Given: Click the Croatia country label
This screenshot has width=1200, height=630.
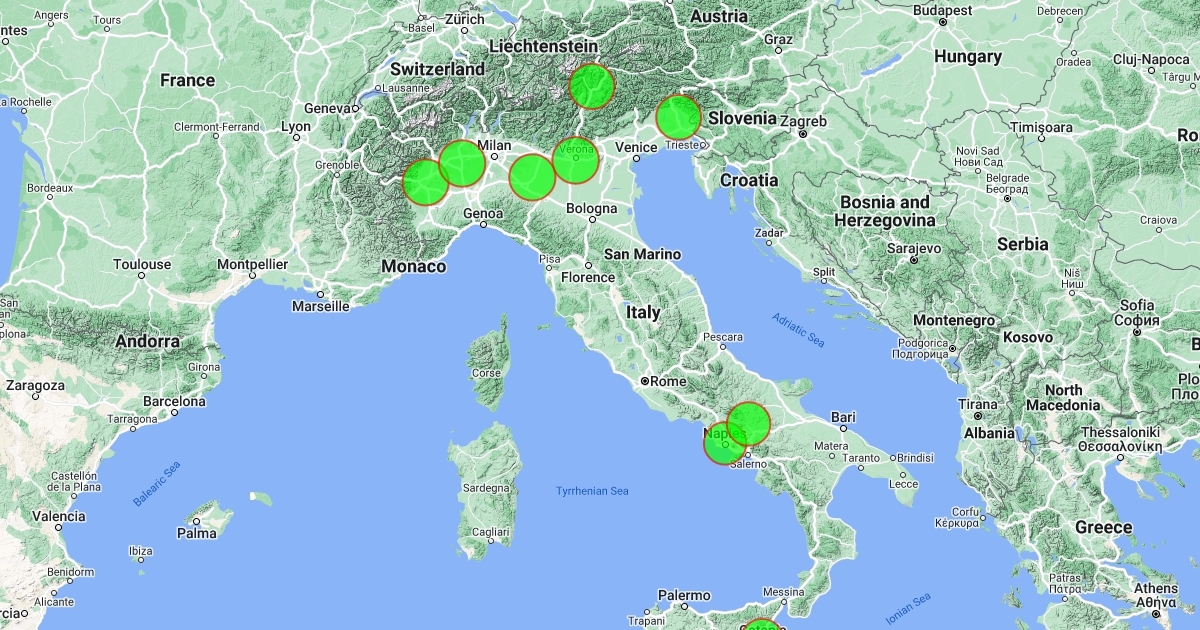Looking at the screenshot, I should pyautogui.click(x=749, y=180).
